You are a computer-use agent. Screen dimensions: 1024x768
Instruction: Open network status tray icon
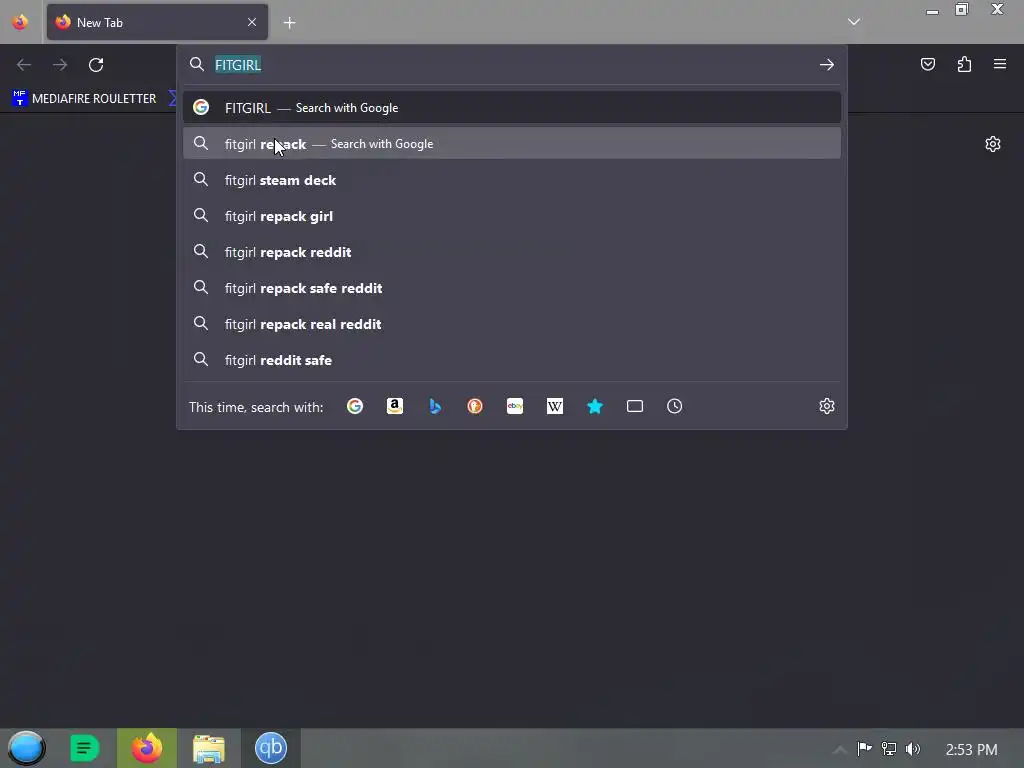[x=889, y=748]
